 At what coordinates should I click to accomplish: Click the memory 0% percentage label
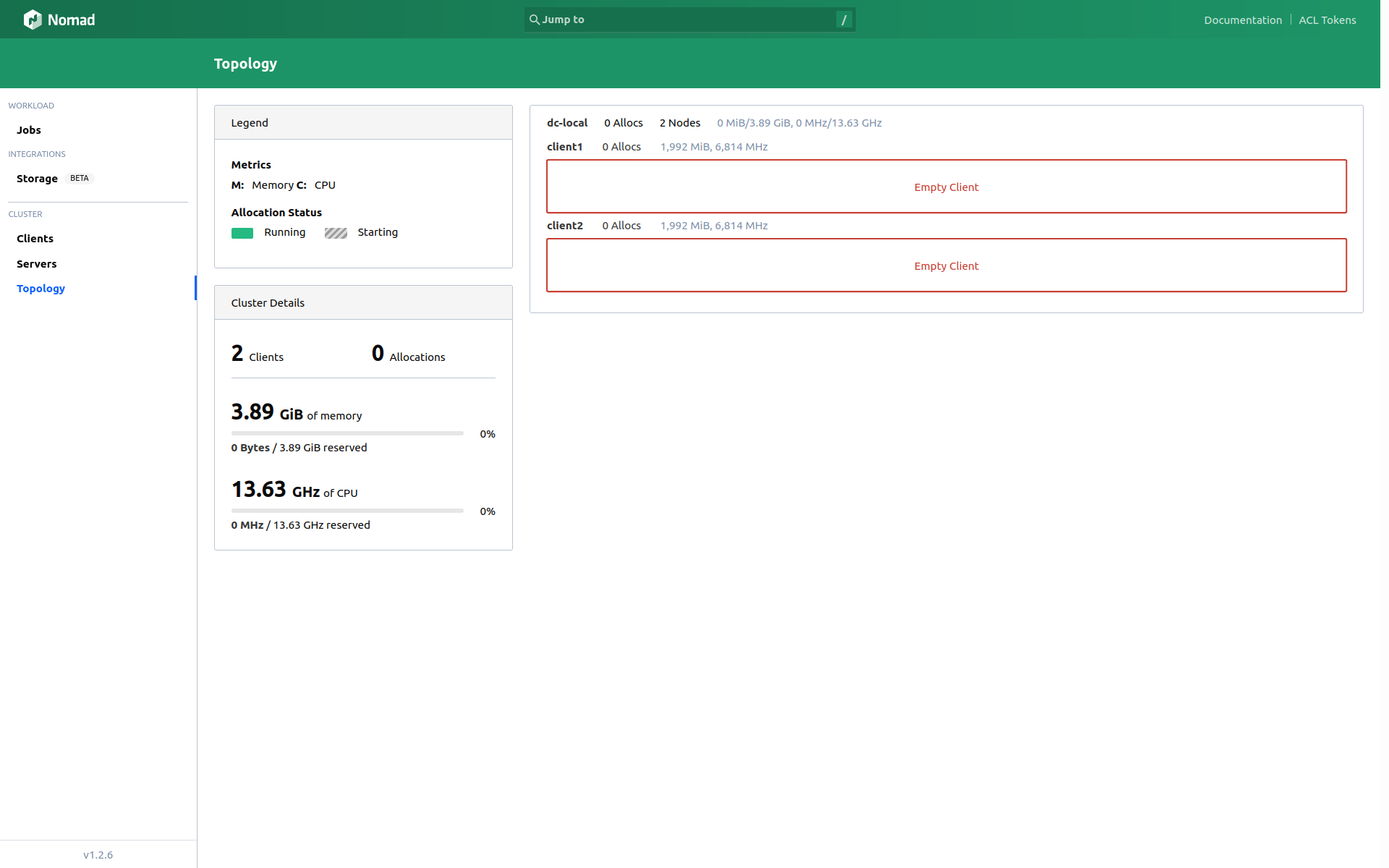(x=488, y=434)
